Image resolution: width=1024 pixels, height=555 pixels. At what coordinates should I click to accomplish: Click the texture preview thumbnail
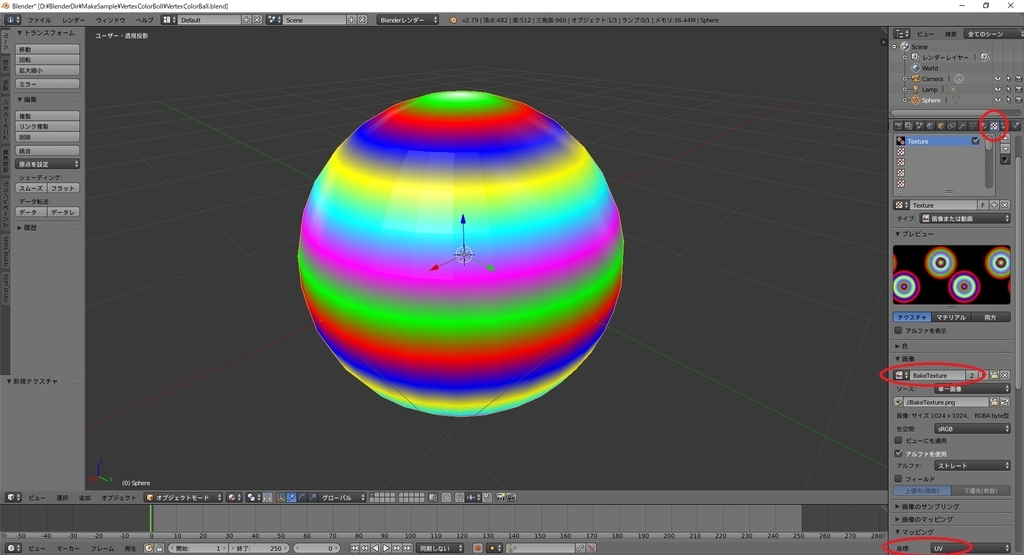952,274
